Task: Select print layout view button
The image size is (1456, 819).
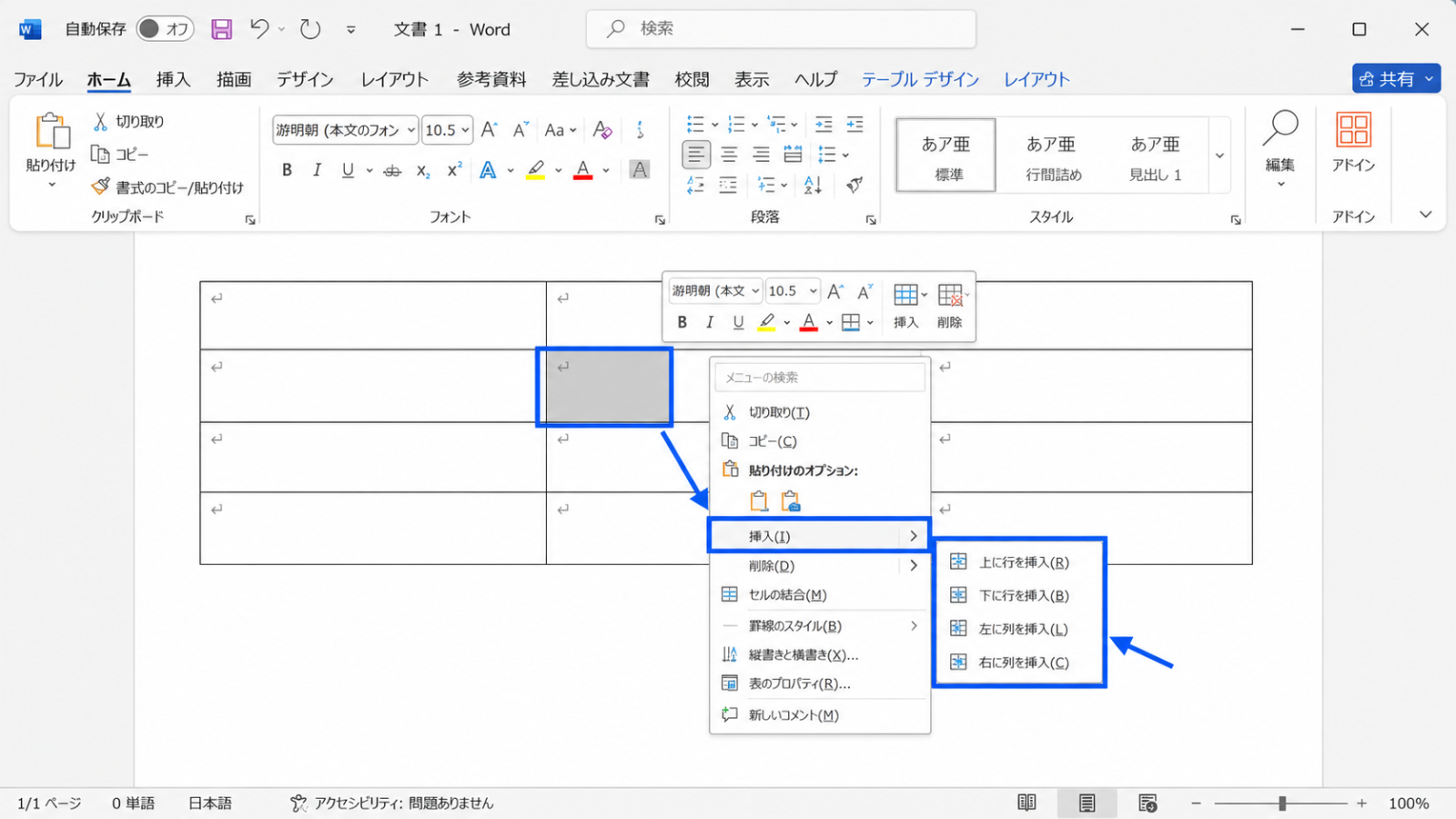Action: tap(1087, 803)
